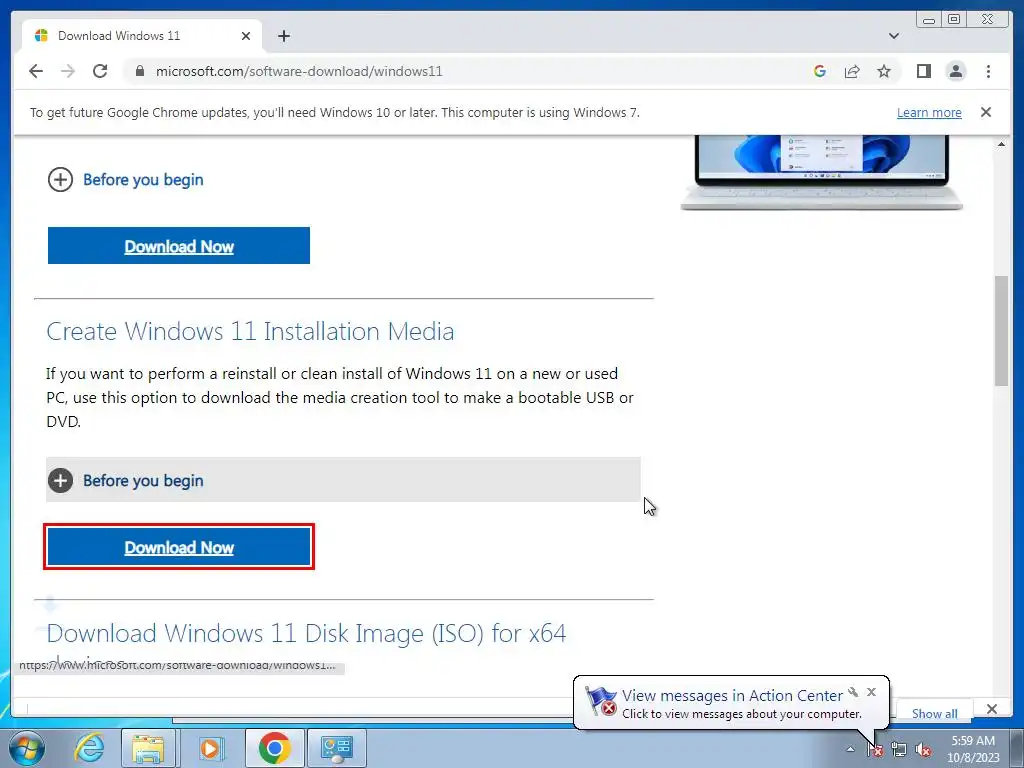
Task: Select the Download Windows 11 tab
Action: click(x=142, y=36)
